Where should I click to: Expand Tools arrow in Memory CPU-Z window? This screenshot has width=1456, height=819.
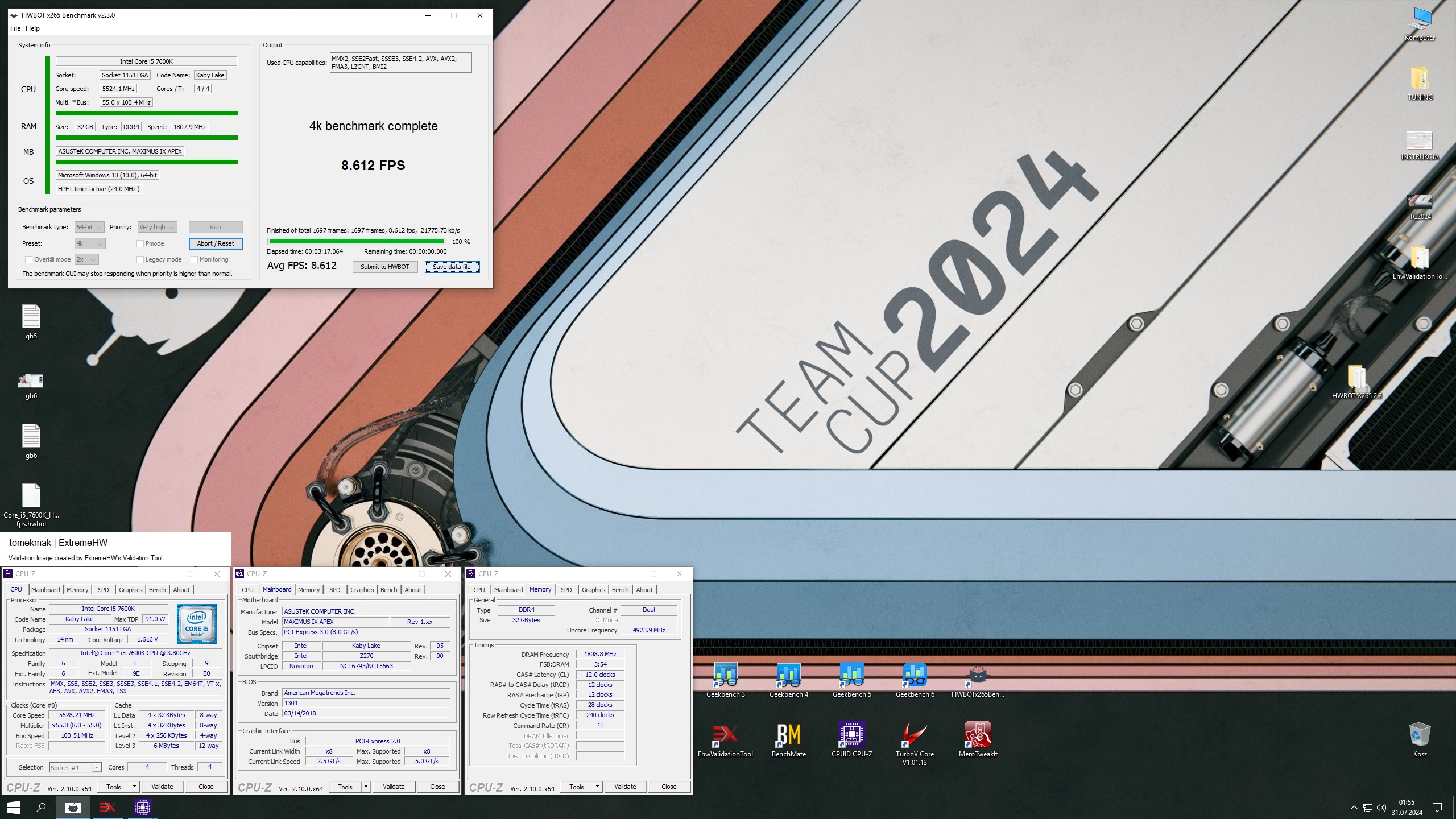tap(598, 787)
